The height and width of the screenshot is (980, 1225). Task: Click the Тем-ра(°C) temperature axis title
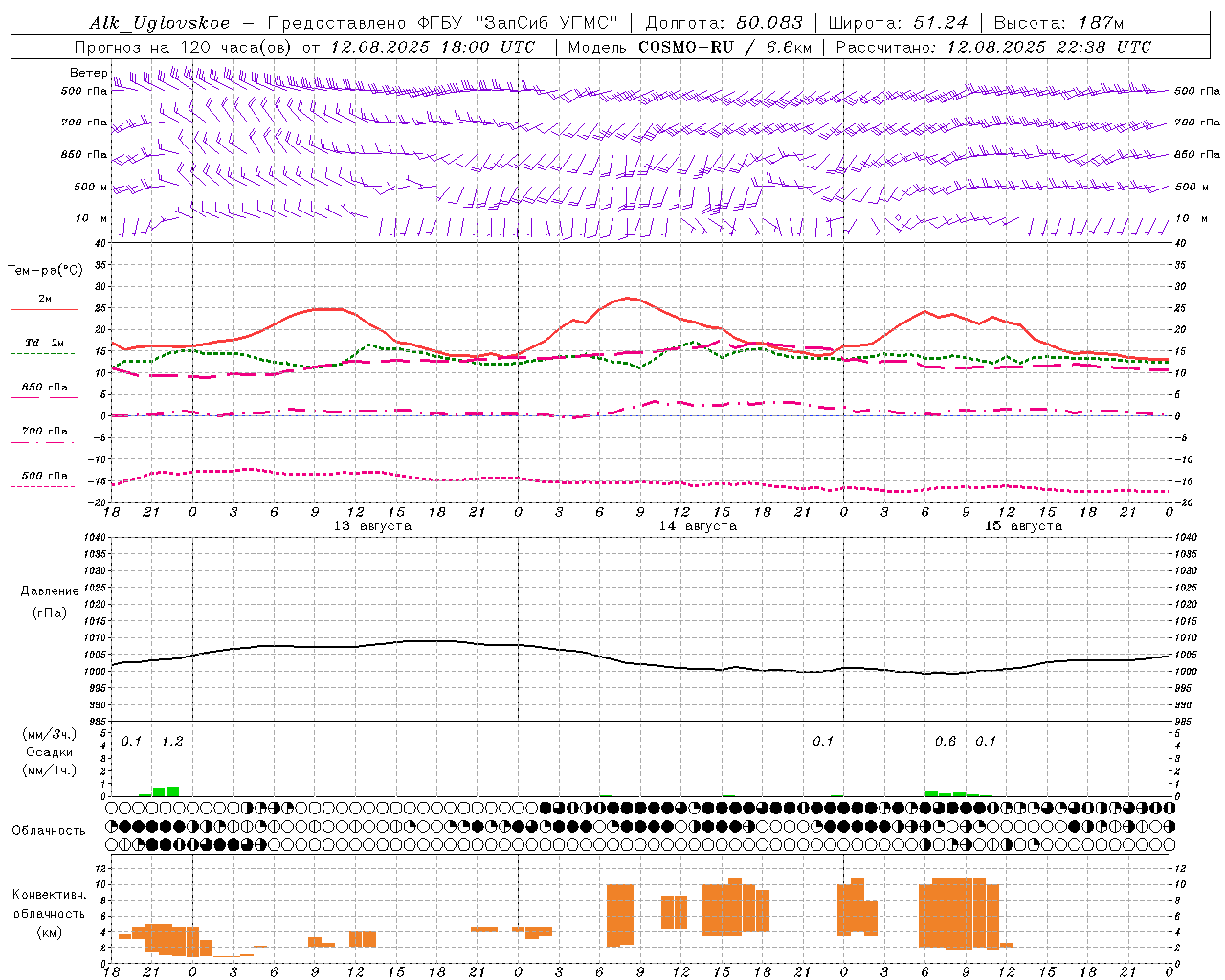pos(45,270)
